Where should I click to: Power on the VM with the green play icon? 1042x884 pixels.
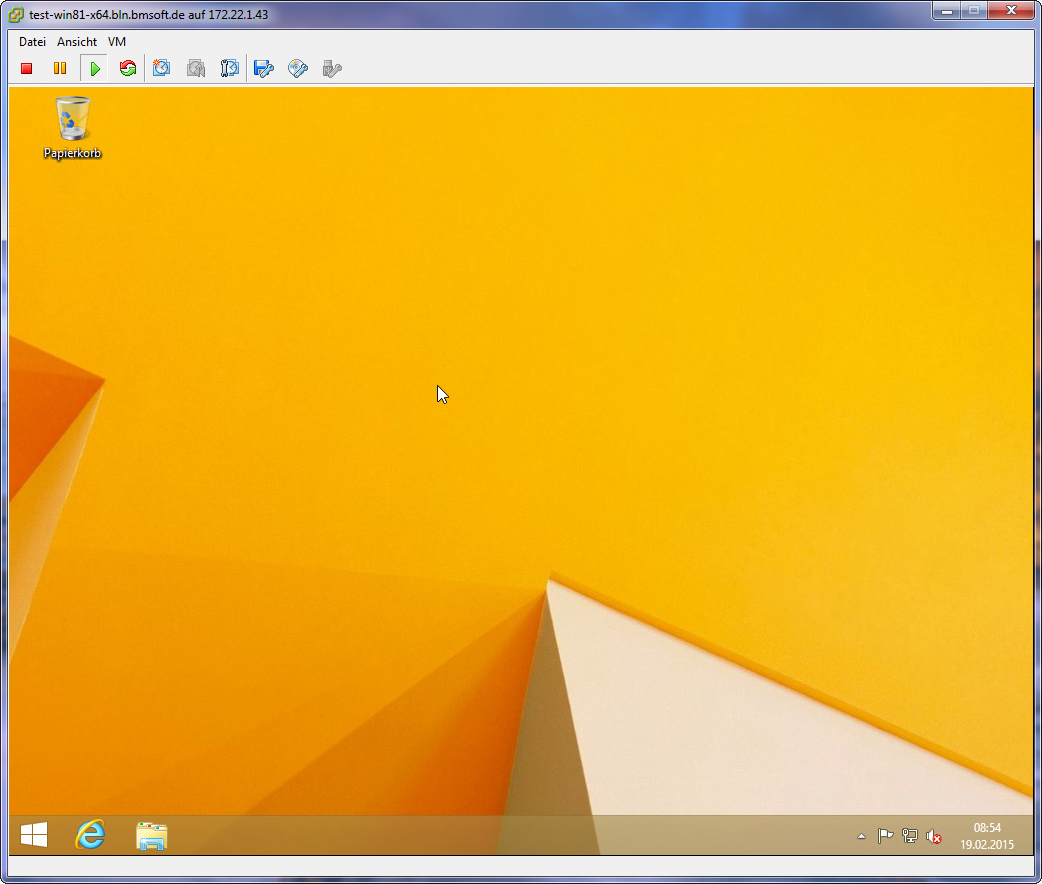[x=94, y=68]
